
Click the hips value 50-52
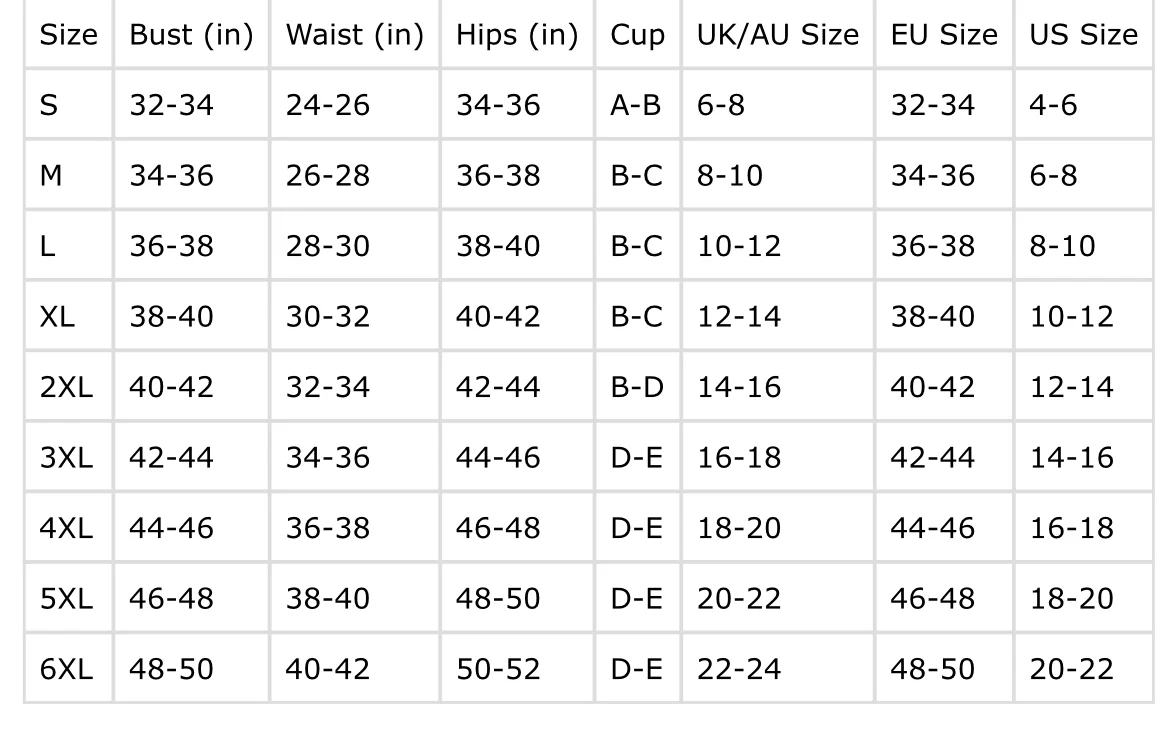[x=498, y=669]
